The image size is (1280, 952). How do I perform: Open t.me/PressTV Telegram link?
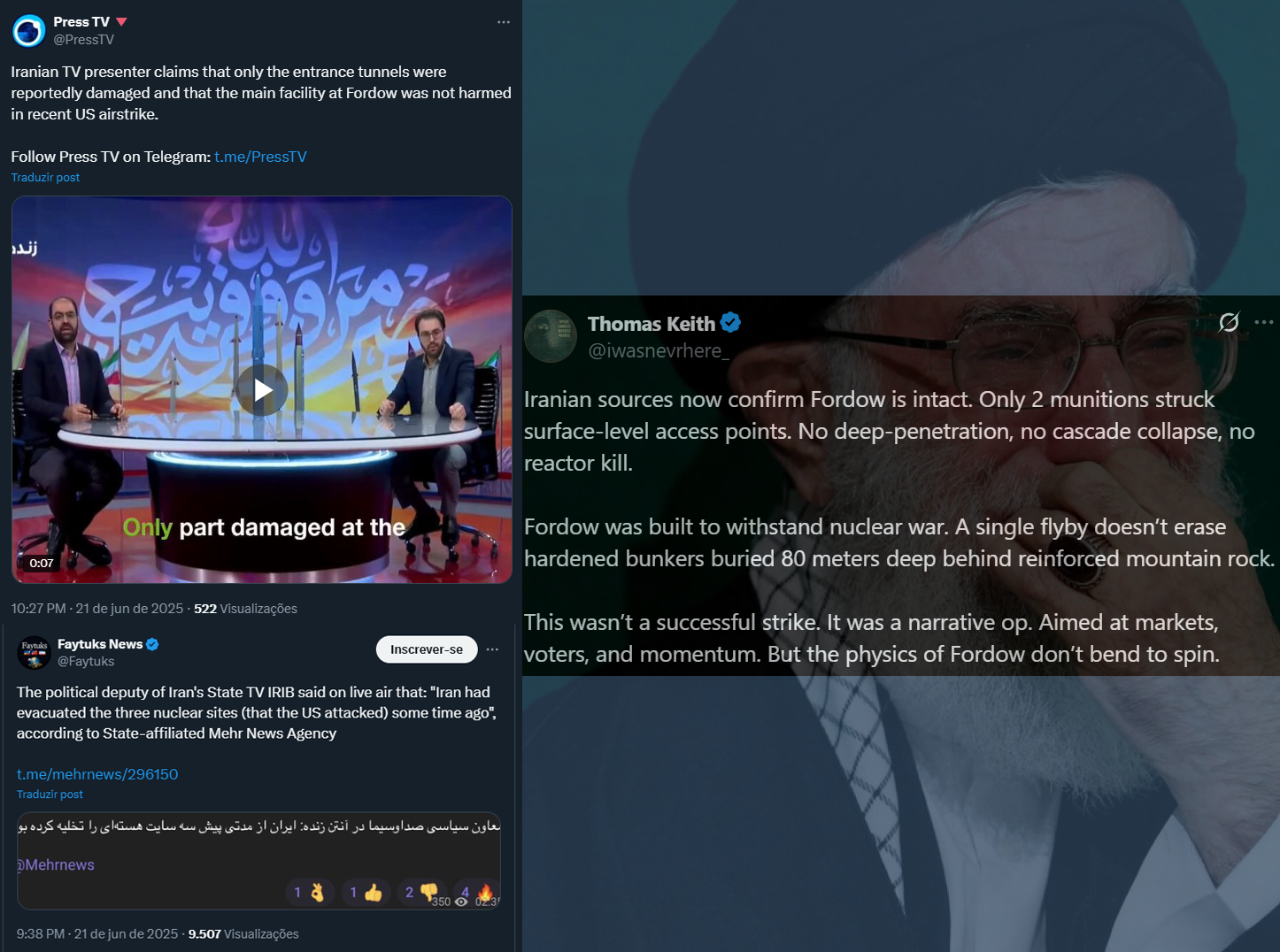260,157
